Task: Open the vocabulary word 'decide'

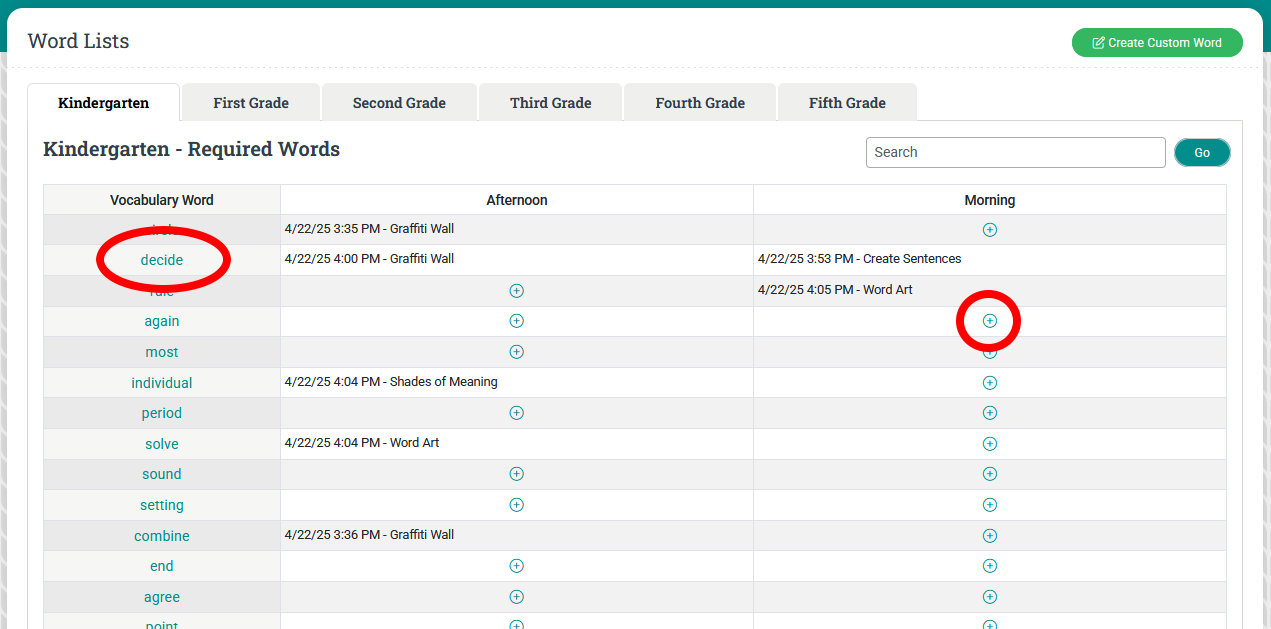Action: pos(162,260)
